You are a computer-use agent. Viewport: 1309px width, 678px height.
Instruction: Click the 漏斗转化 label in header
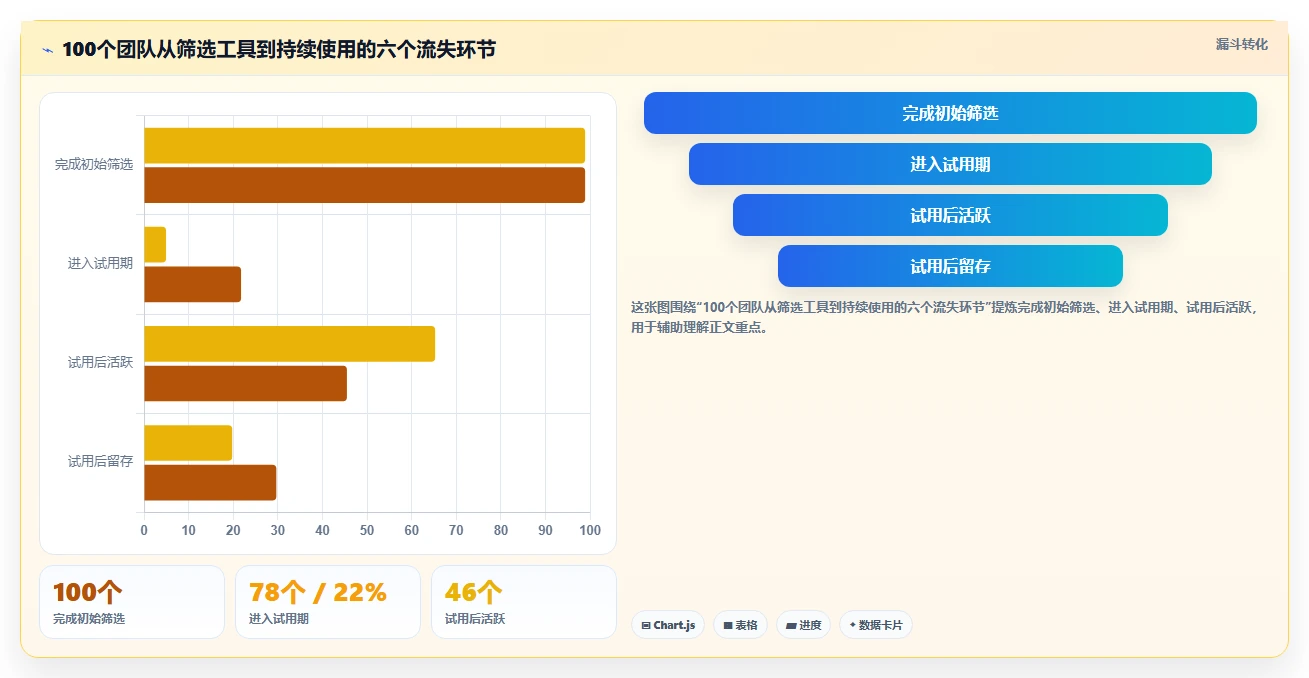pyautogui.click(x=1241, y=45)
